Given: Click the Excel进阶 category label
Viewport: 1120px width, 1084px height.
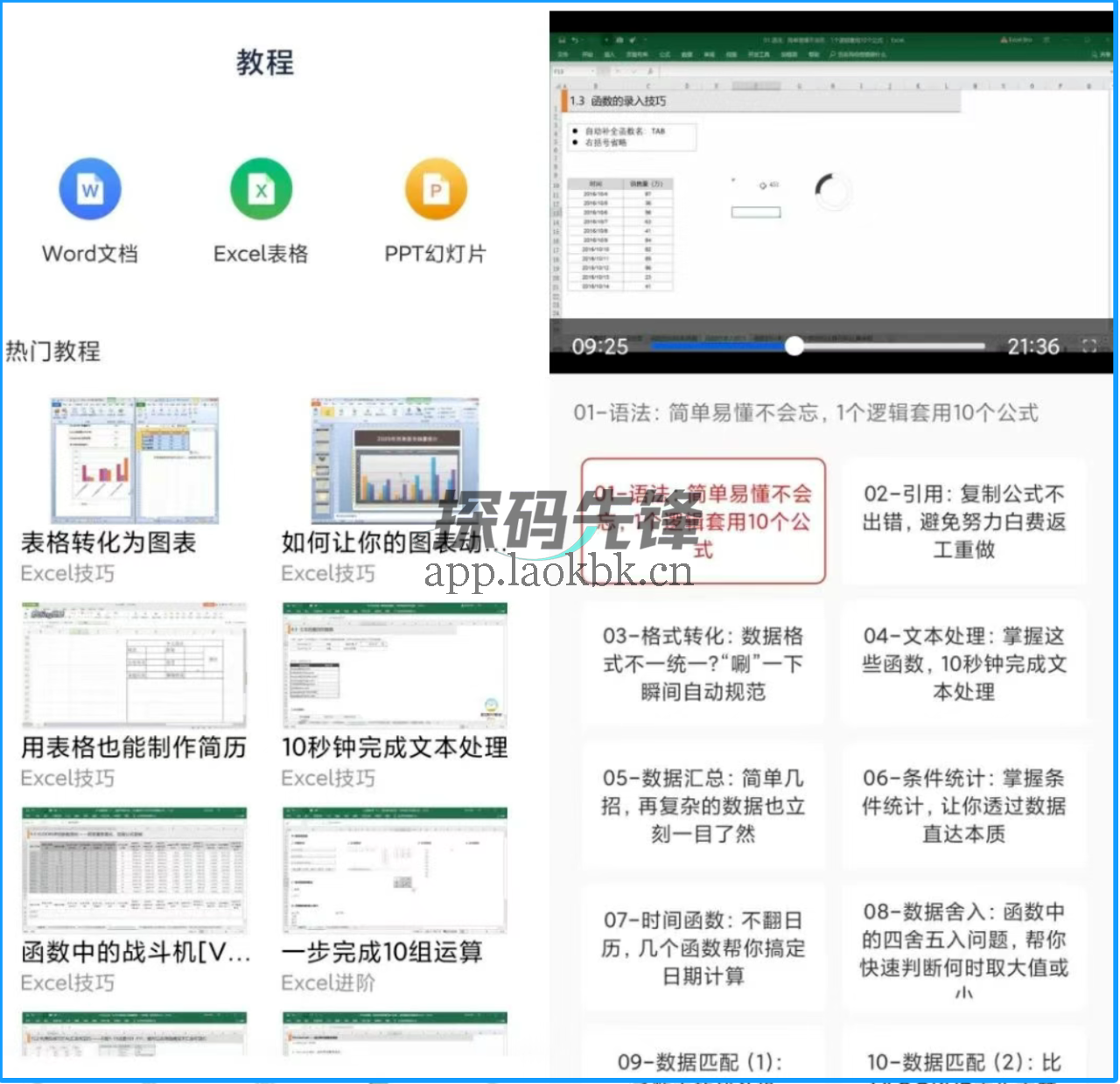Looking at the screenshot, I should pos(328,983).
